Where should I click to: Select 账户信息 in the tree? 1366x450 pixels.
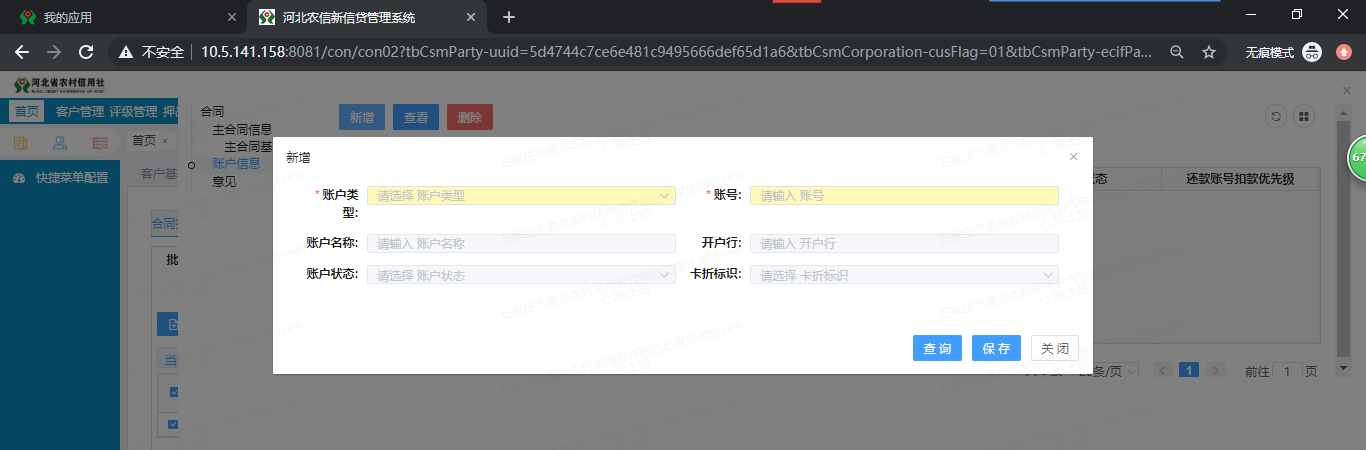(236, 164)
